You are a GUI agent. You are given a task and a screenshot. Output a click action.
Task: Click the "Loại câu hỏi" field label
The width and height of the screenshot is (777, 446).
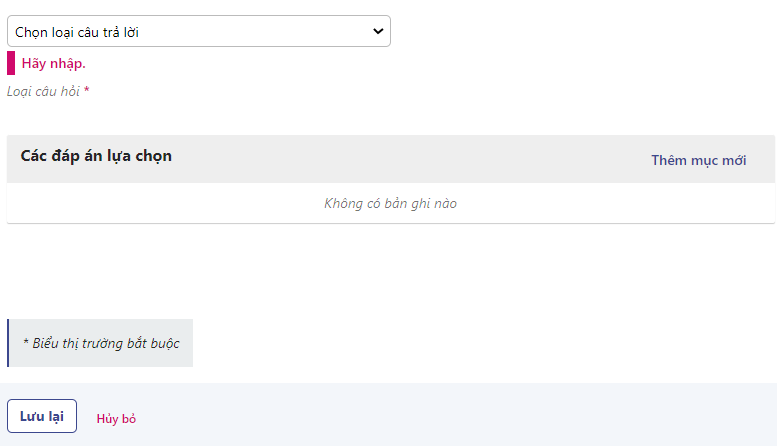(44, 91)
